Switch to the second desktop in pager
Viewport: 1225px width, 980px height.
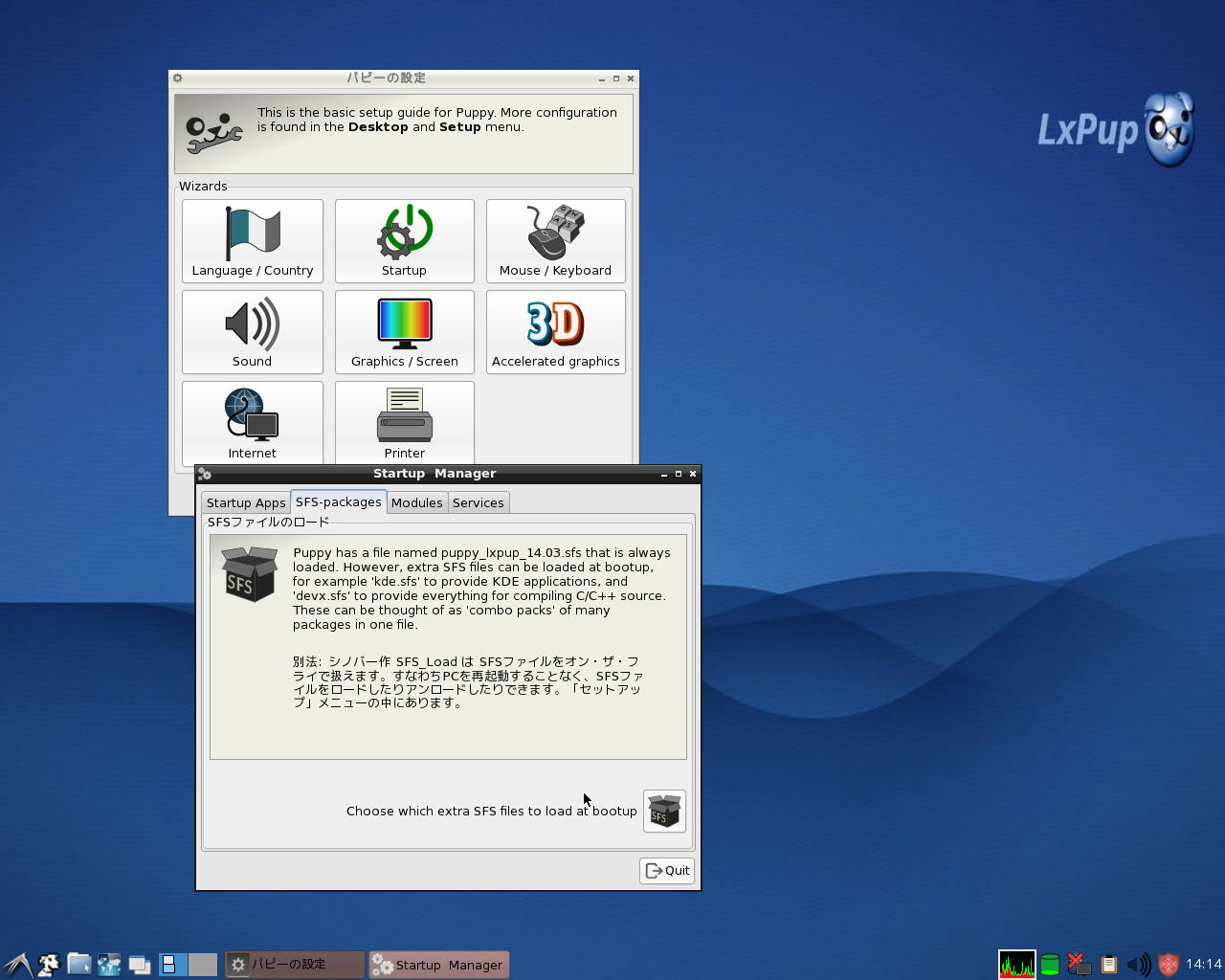tap(203, 965)
